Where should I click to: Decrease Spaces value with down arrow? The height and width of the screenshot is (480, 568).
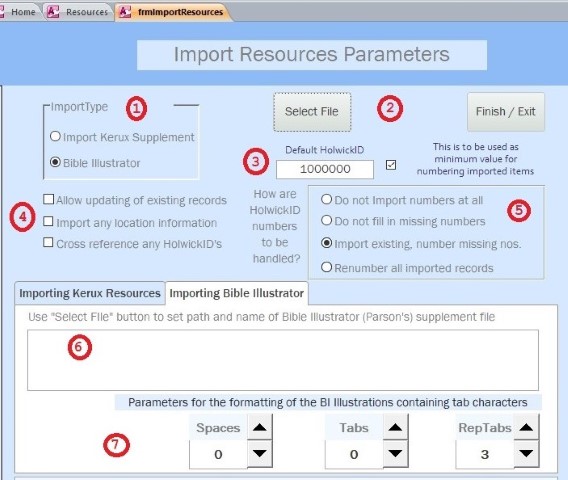click(260, 454)
